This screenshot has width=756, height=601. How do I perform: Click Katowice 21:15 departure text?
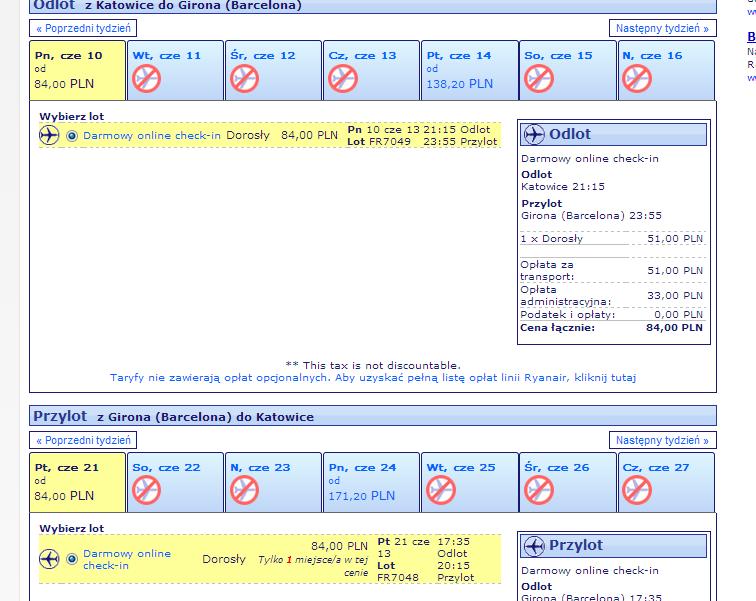pyautogui.click(x=563, y=187)
